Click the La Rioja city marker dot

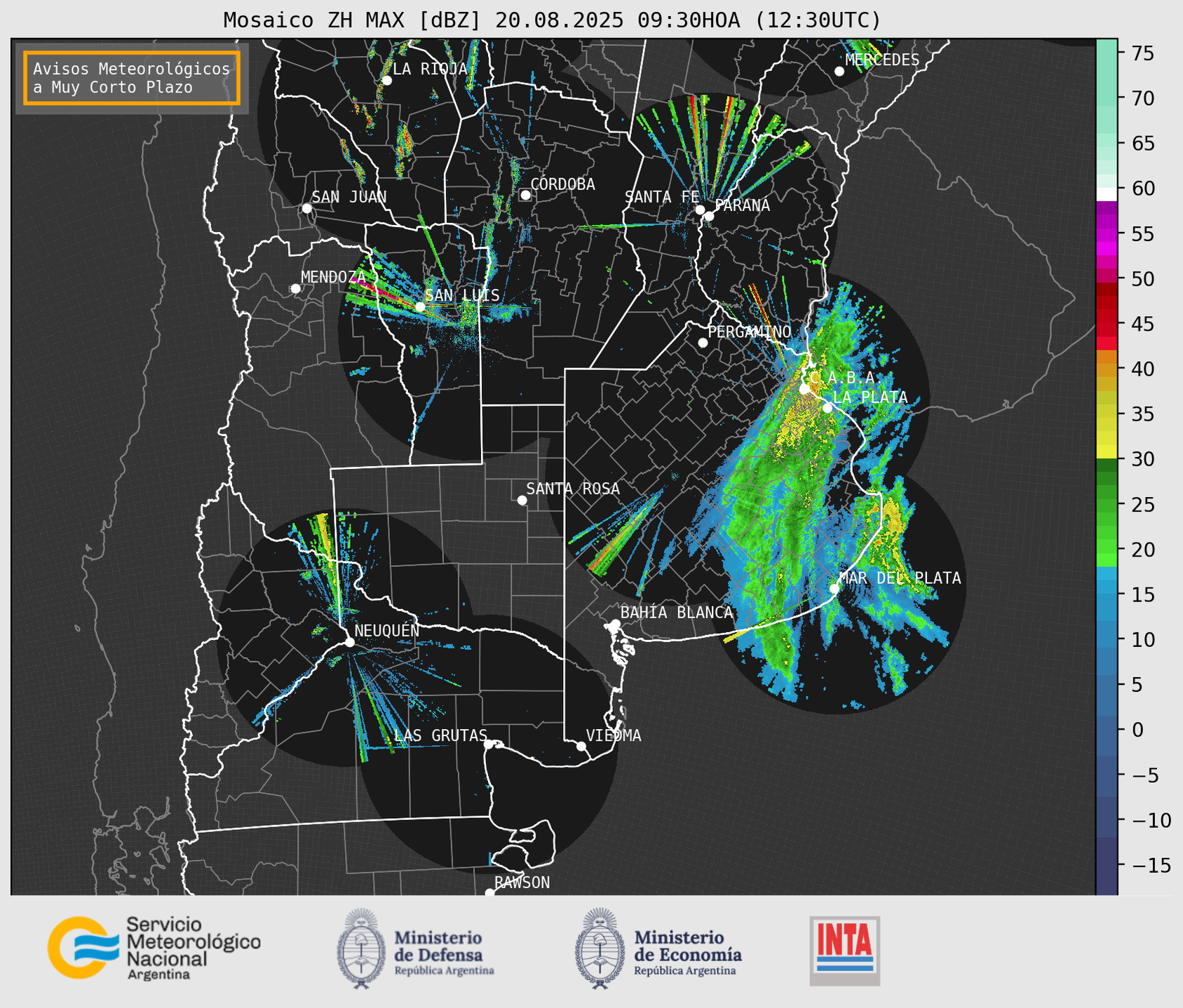386,81
